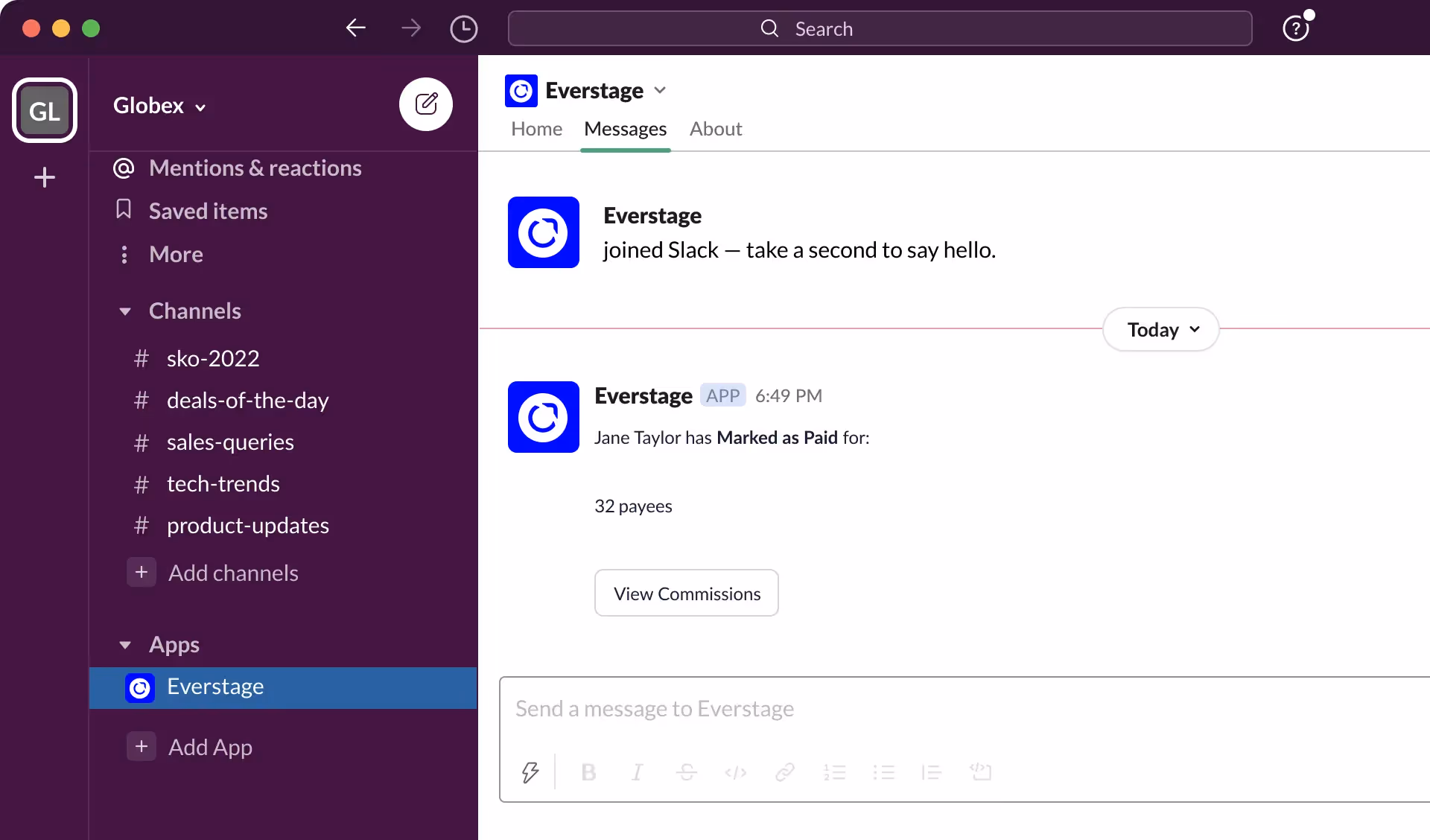Click the macOS yellow minimize button
This screenshot has height=840, width=1430.
(x=61, y=28)
